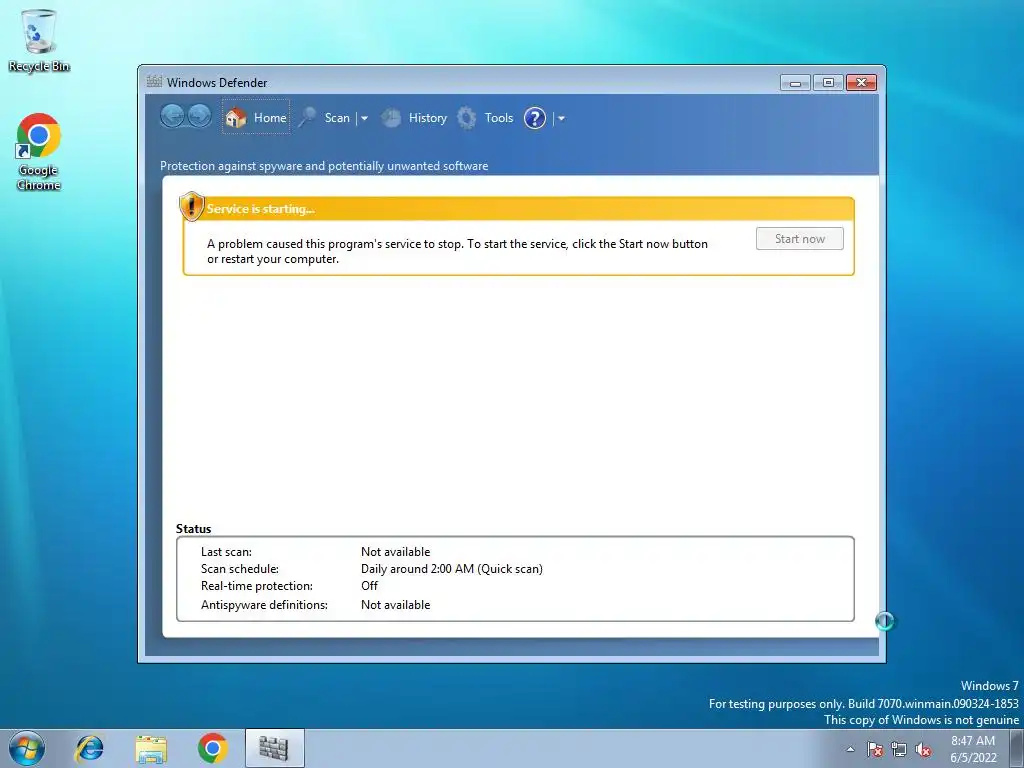Show hidden tray icons arrow

(850, 750)
